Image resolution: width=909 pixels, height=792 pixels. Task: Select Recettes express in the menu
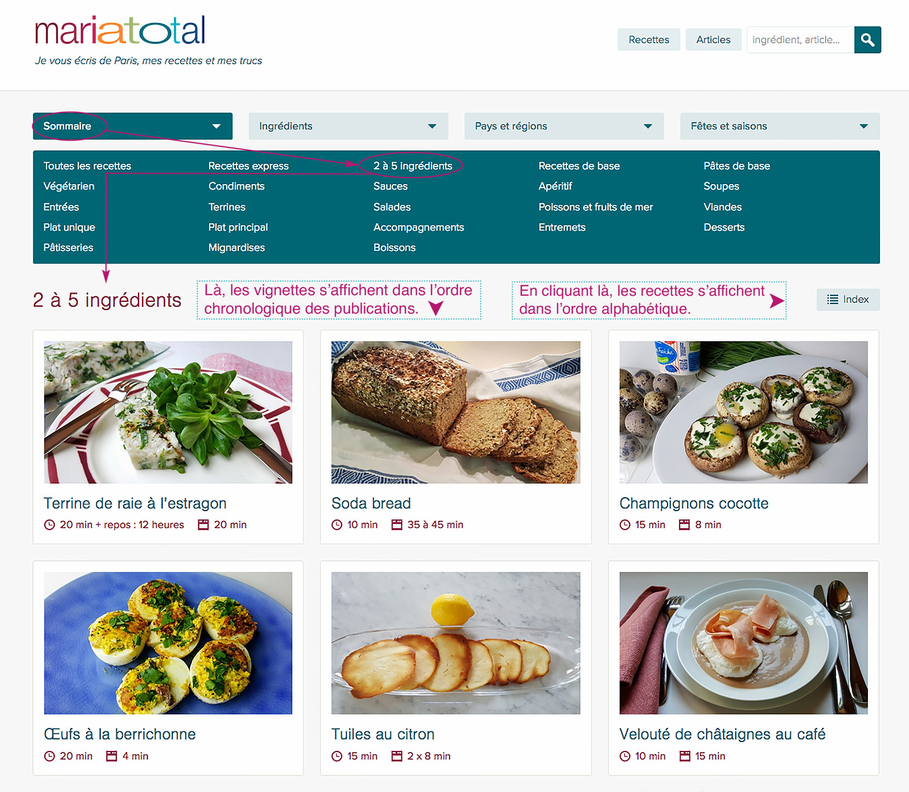(x=248, y=166)
